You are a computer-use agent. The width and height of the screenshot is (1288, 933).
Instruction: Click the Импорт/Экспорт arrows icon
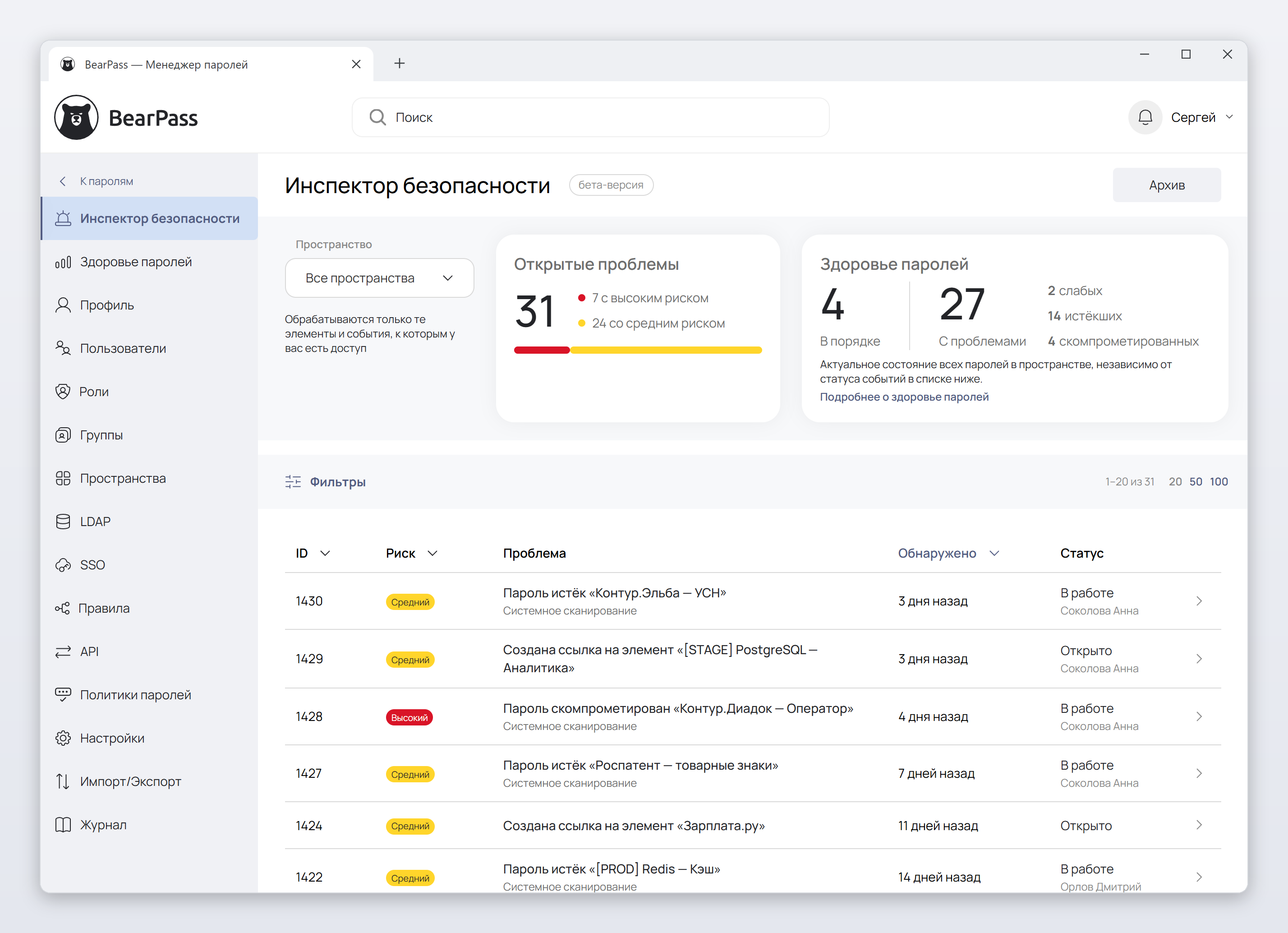tap(63, 781)
